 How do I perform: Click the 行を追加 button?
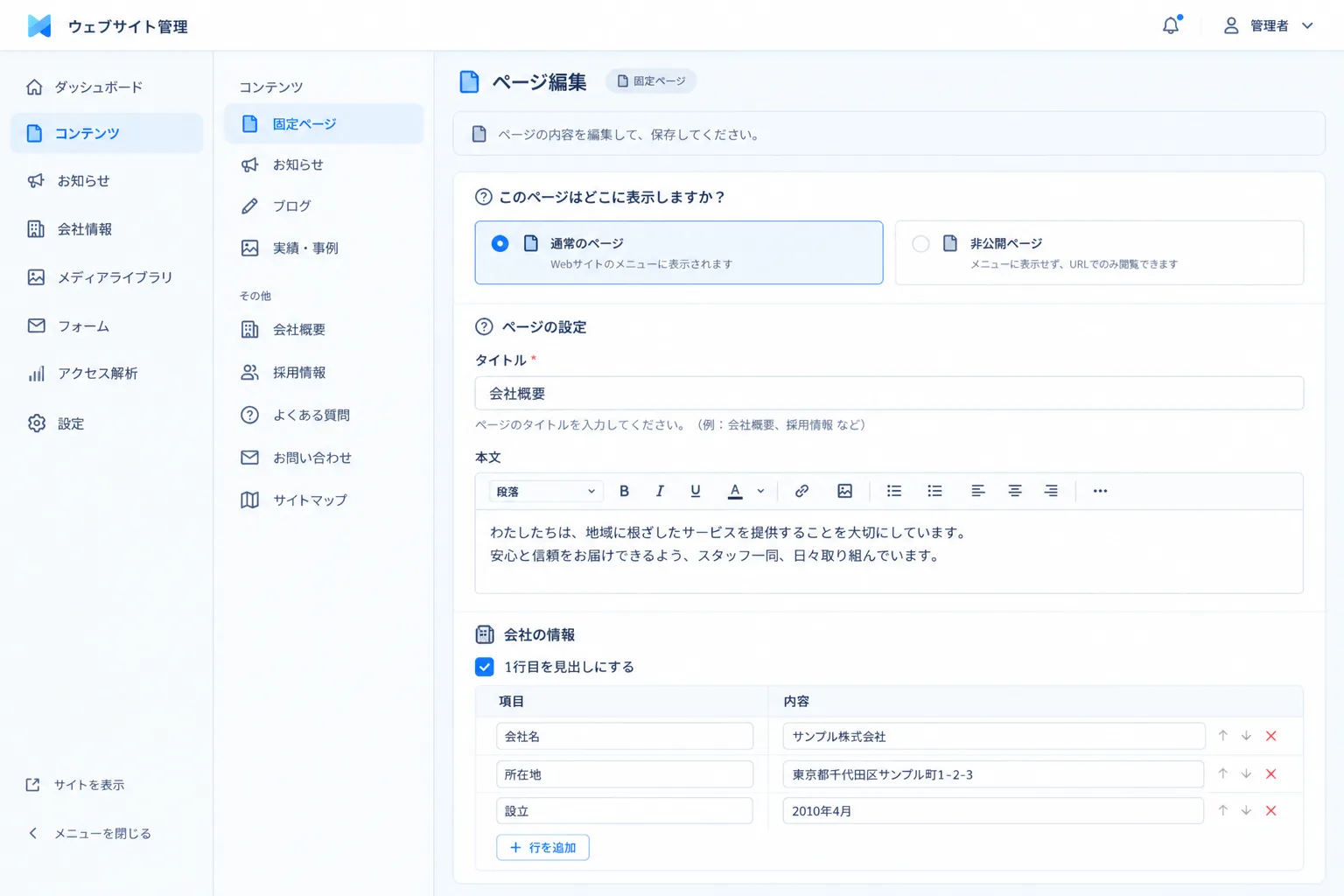click(x=542, y=848)
